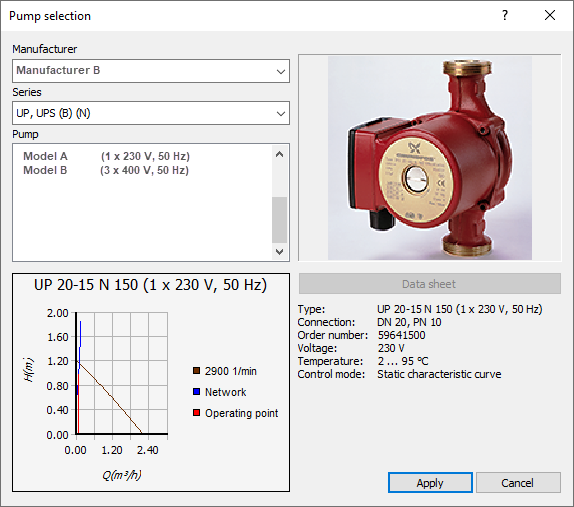Click the Type value UP 20-15 N 150

coord(460,309)
